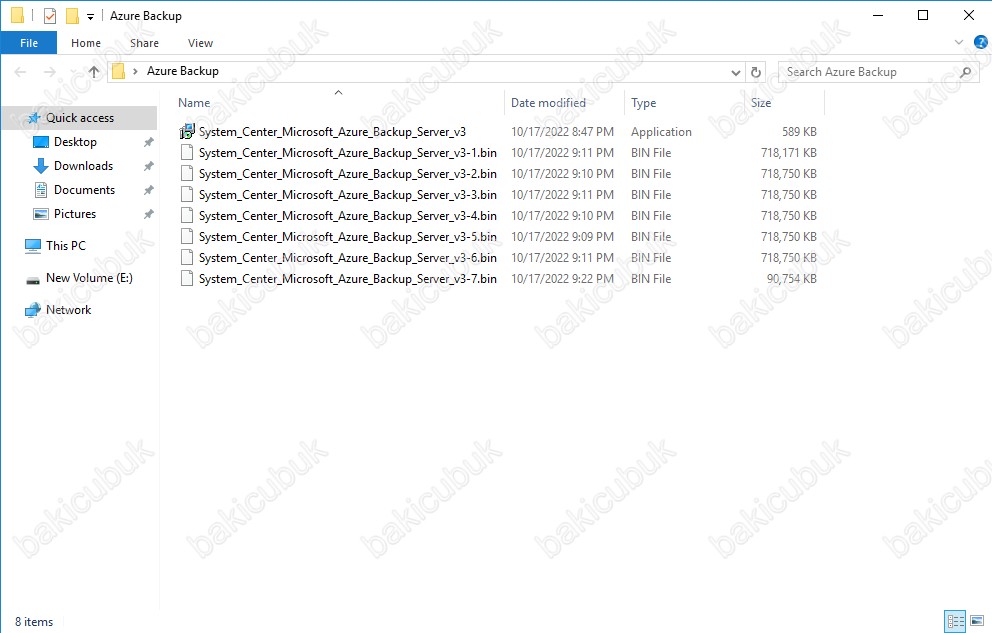The height and width of the screenshot is (633, 992).
Task: Click the address bar folder icon
Action: 118,71
